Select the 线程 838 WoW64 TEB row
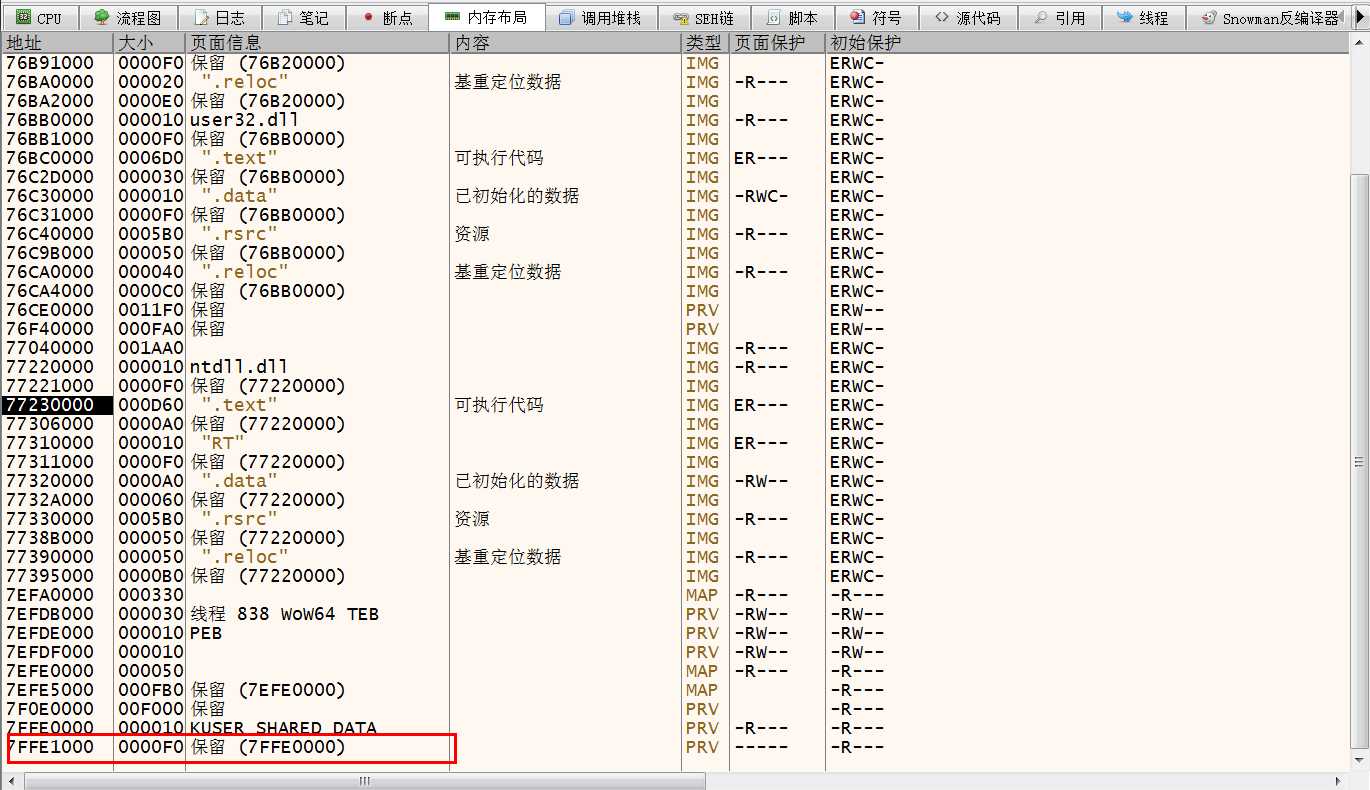The height and width of the screenshot is (790, 1370). click(674, 614)
